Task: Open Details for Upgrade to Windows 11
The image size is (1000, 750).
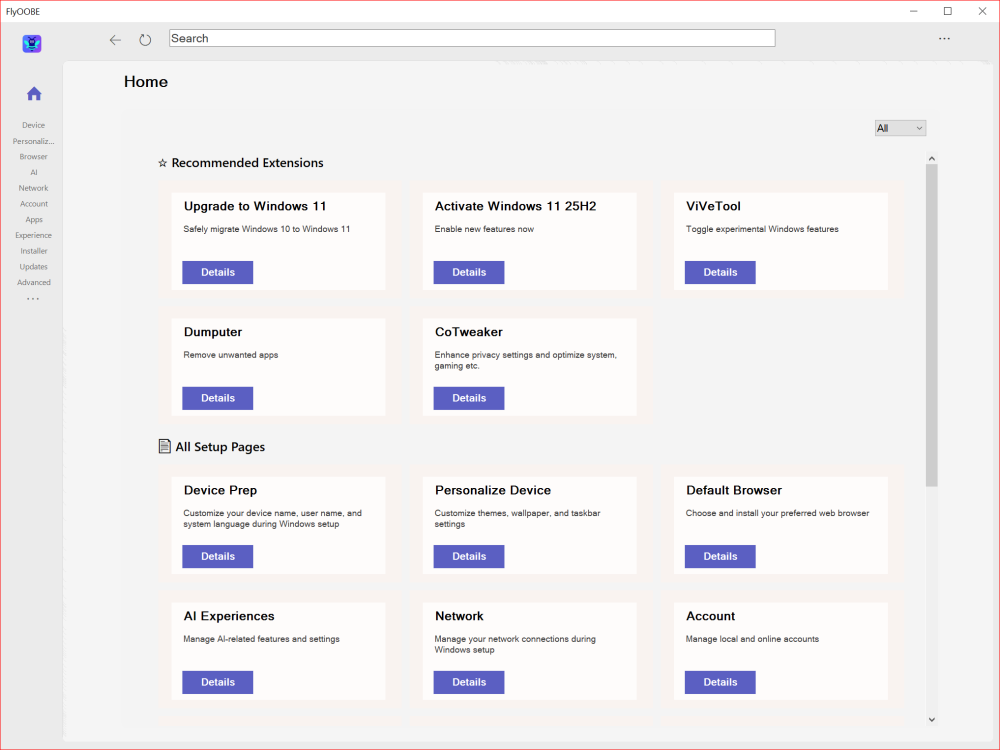Action: pos(217,272)
